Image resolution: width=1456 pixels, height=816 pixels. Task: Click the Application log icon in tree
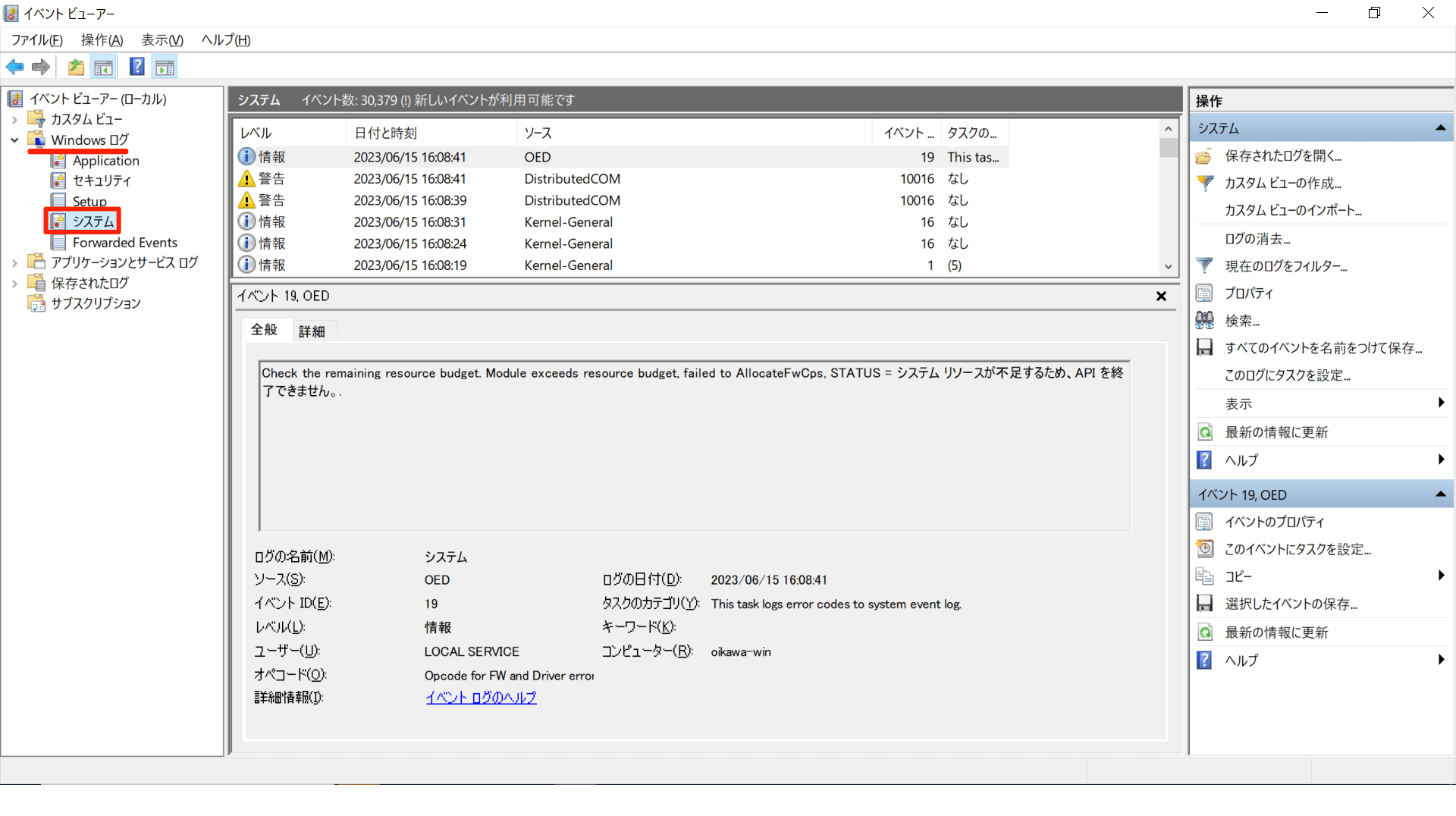pos(58,161)
